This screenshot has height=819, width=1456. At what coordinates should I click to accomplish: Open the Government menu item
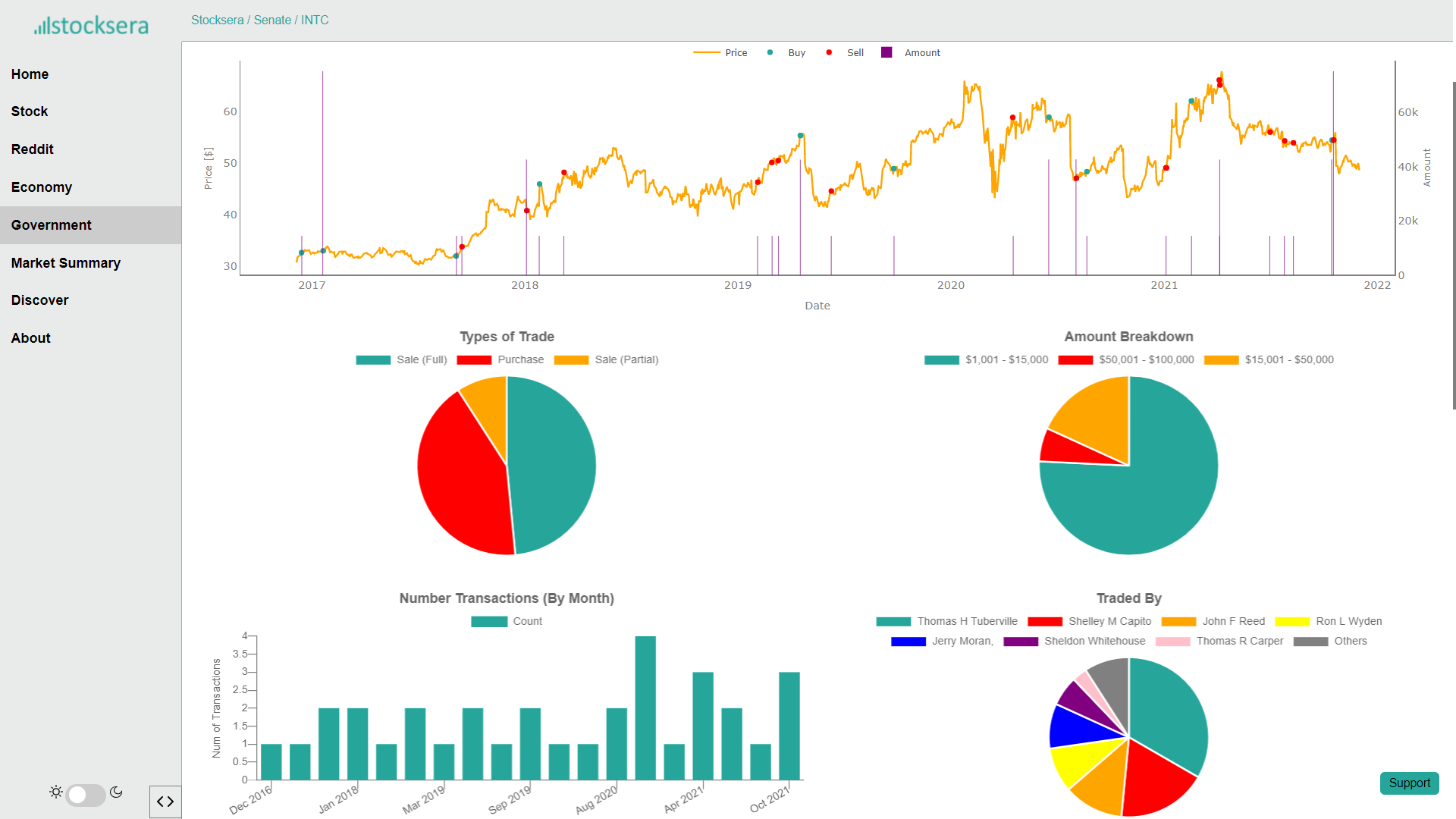tap(52, 225)
